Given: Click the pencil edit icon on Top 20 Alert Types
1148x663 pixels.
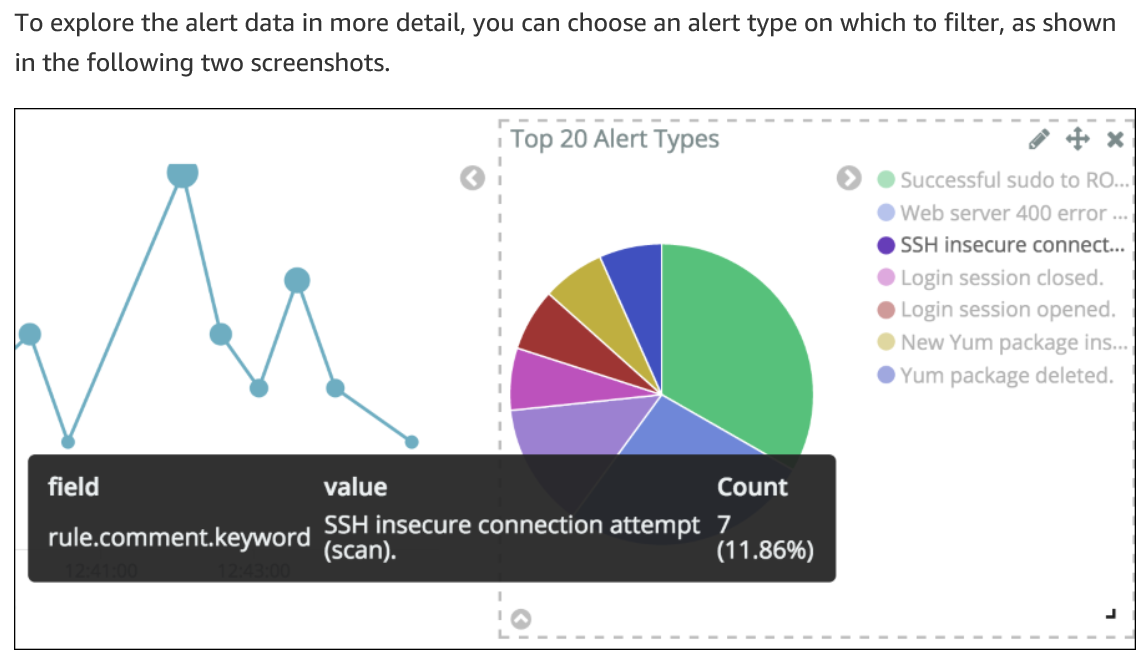Looking at the screenshot, I should [x=1038, y=139].
